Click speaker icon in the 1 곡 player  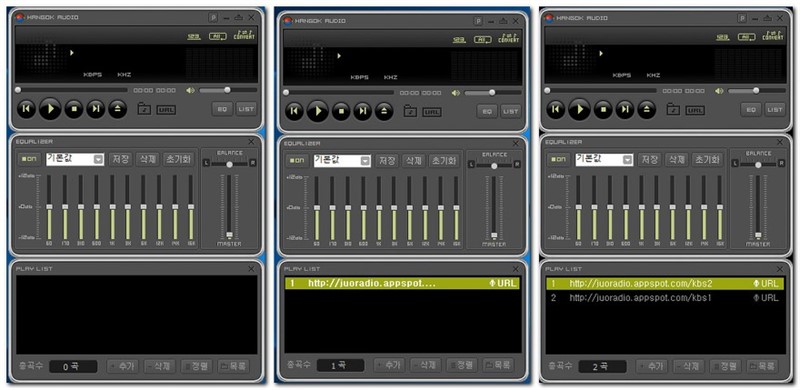tap(456, 93)
